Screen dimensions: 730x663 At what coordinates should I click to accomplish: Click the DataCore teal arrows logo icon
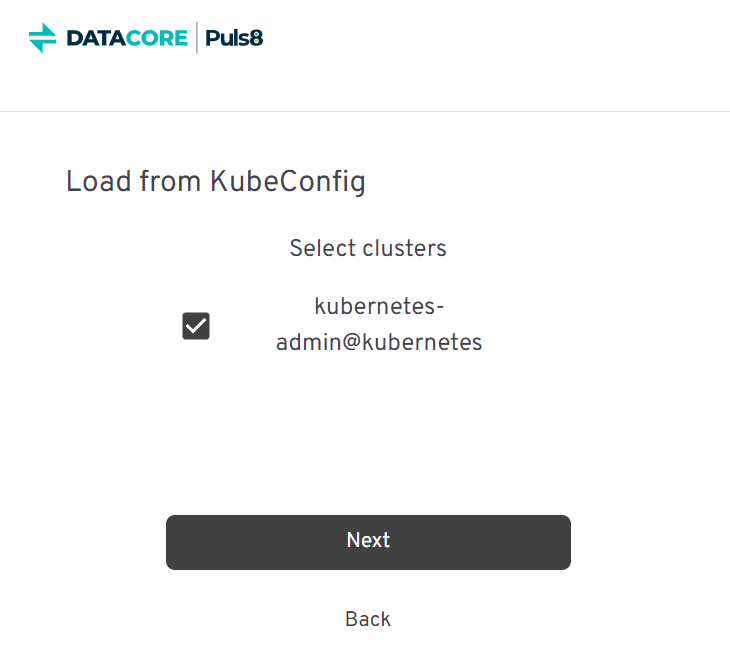click(x=43, y=39)
